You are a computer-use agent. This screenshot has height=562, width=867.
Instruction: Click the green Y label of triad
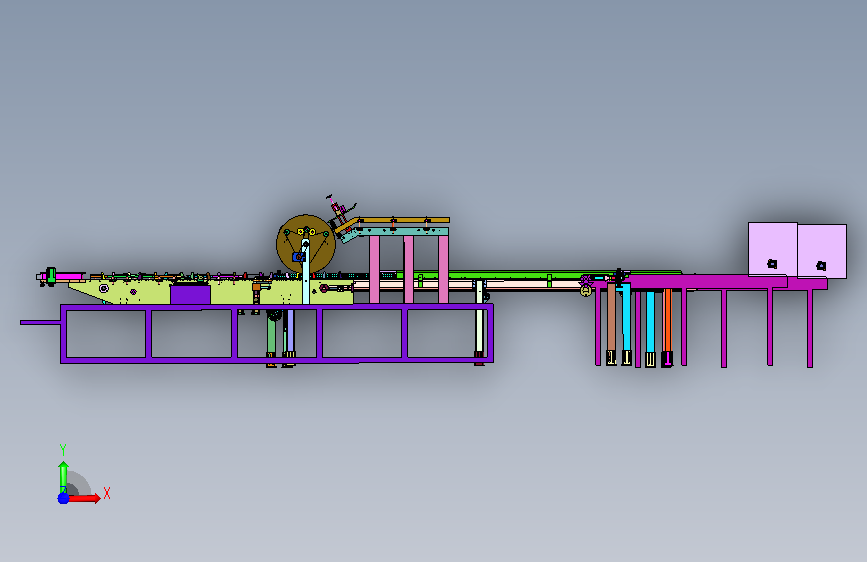click(63, 450)
